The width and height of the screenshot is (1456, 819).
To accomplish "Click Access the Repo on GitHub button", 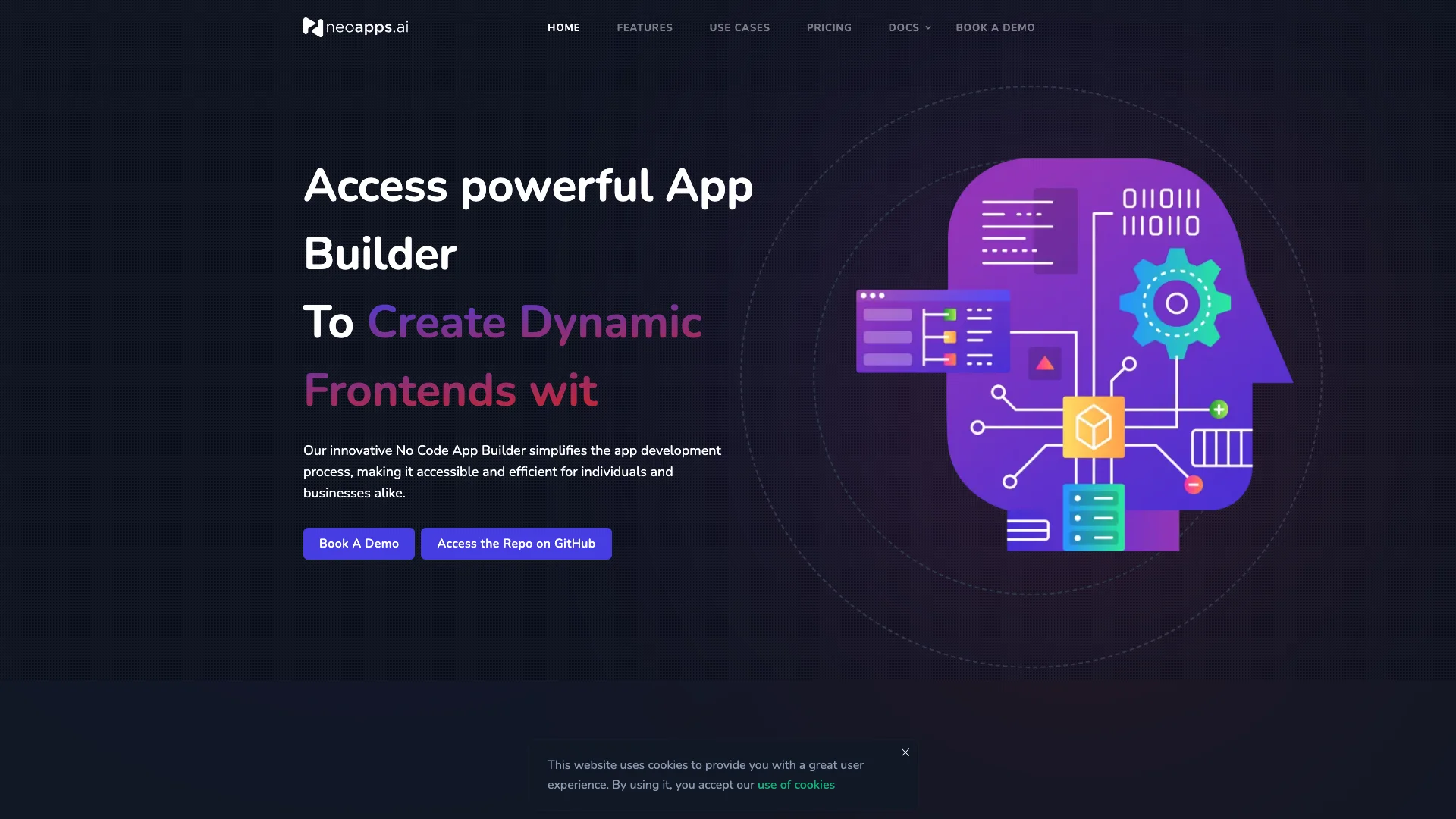I will coord(516,543).
